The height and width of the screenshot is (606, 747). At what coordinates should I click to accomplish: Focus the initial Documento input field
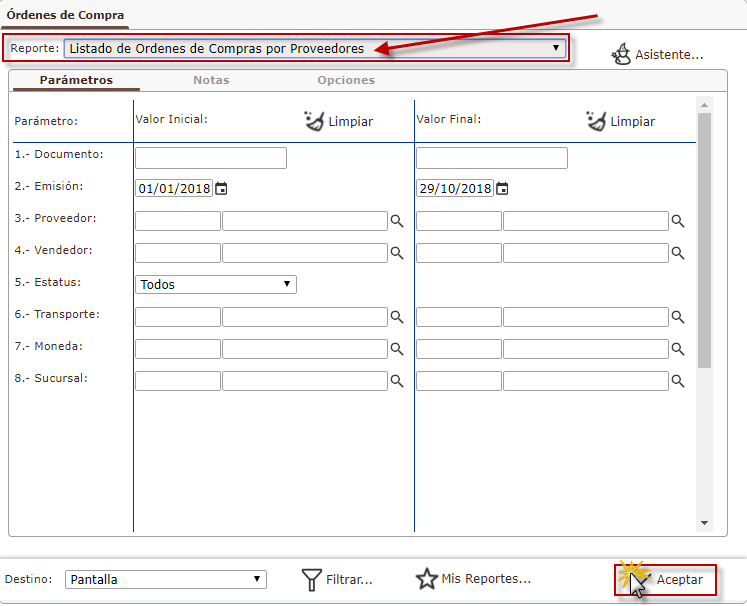211,158
